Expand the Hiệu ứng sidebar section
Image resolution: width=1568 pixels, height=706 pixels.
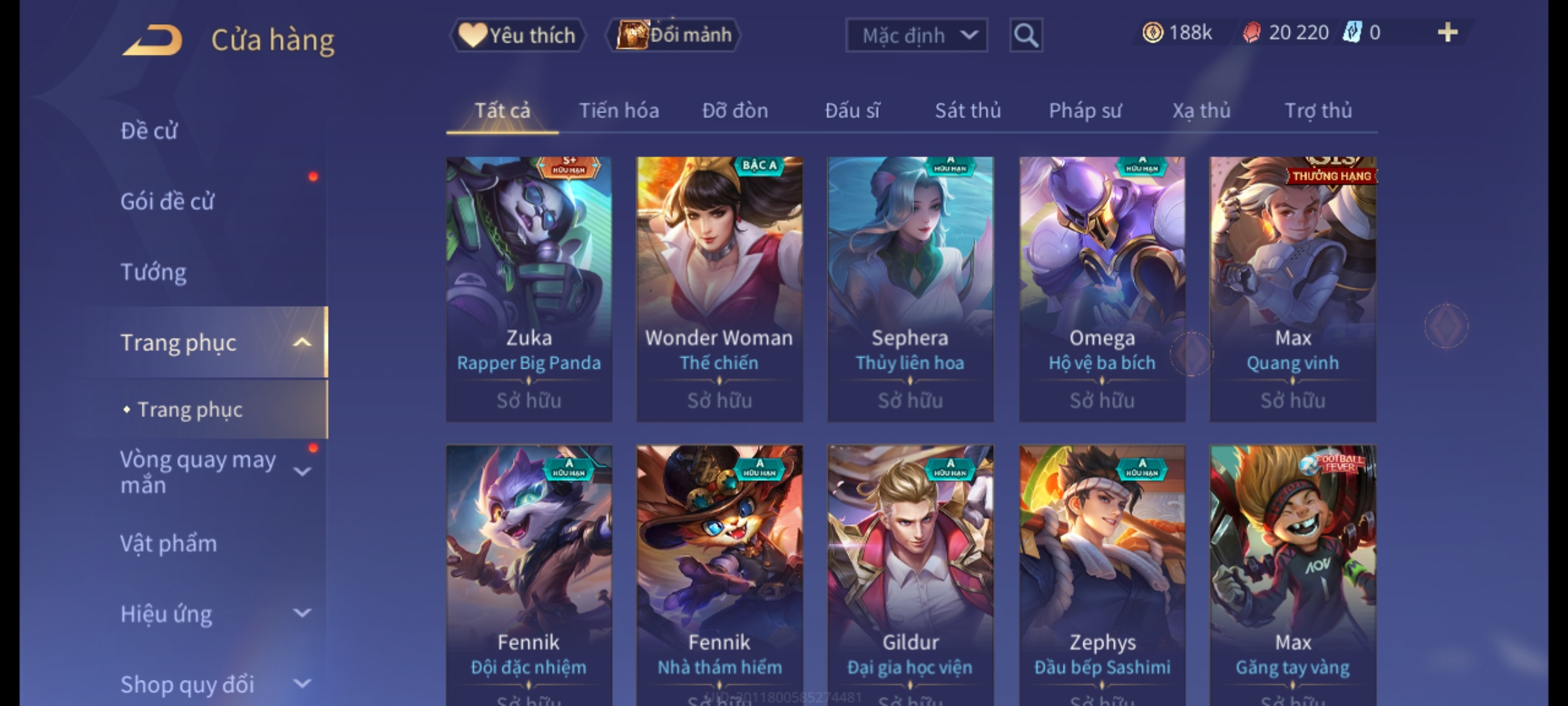click(302, 613)
